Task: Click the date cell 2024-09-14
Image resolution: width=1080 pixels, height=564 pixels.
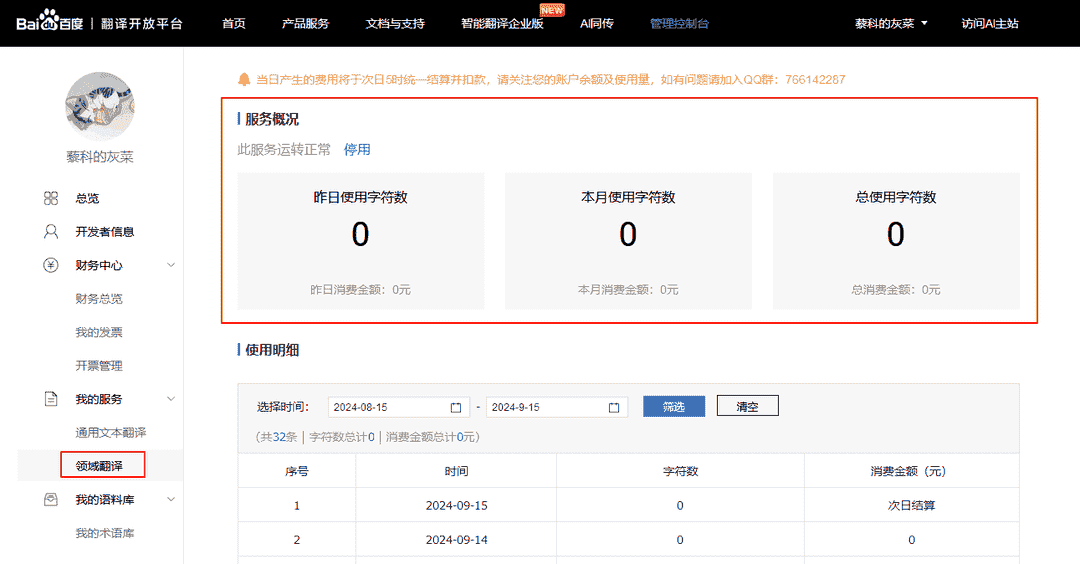Action: (x=457, y=539)
